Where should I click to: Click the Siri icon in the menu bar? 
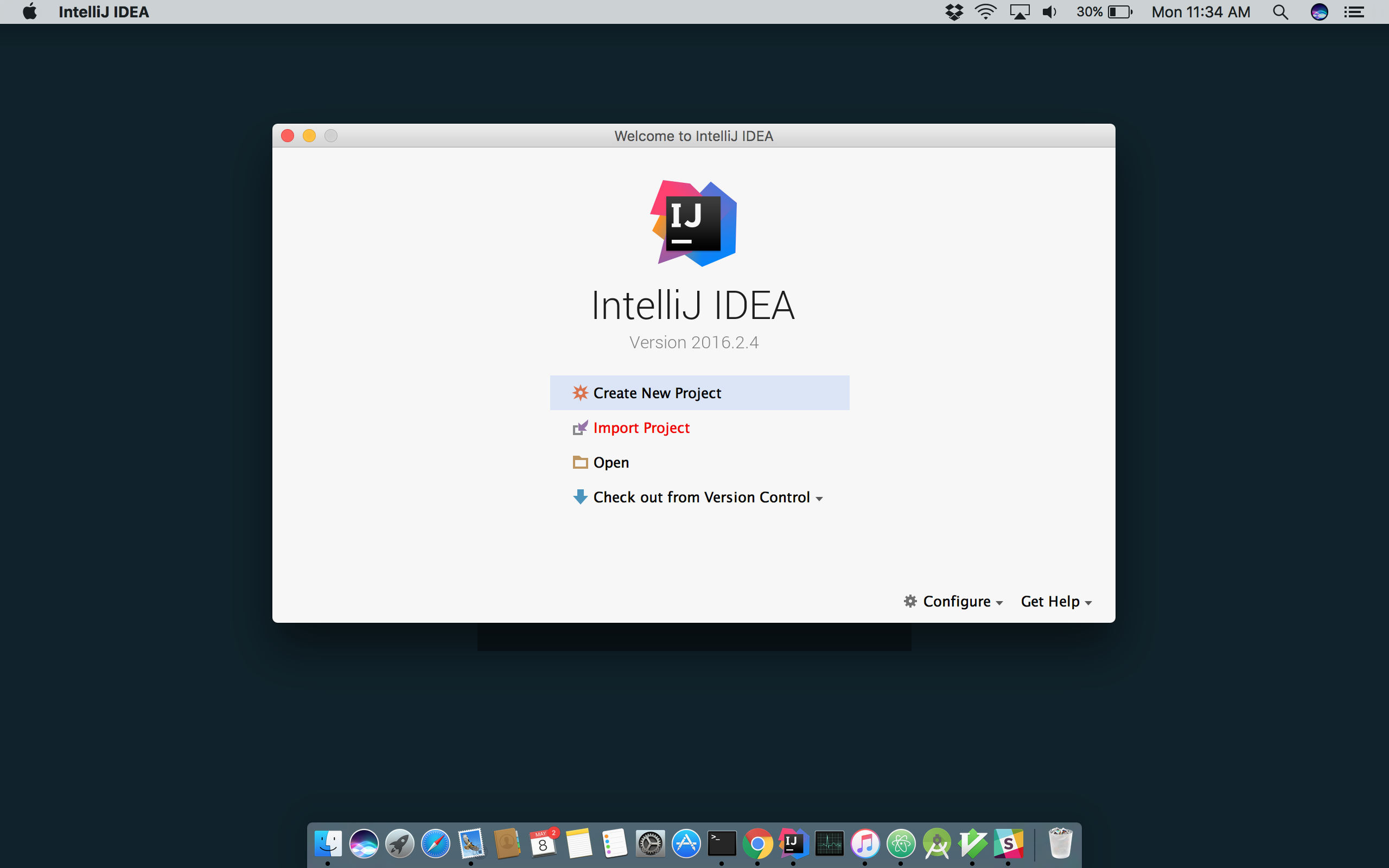(x=1319, y=11)
